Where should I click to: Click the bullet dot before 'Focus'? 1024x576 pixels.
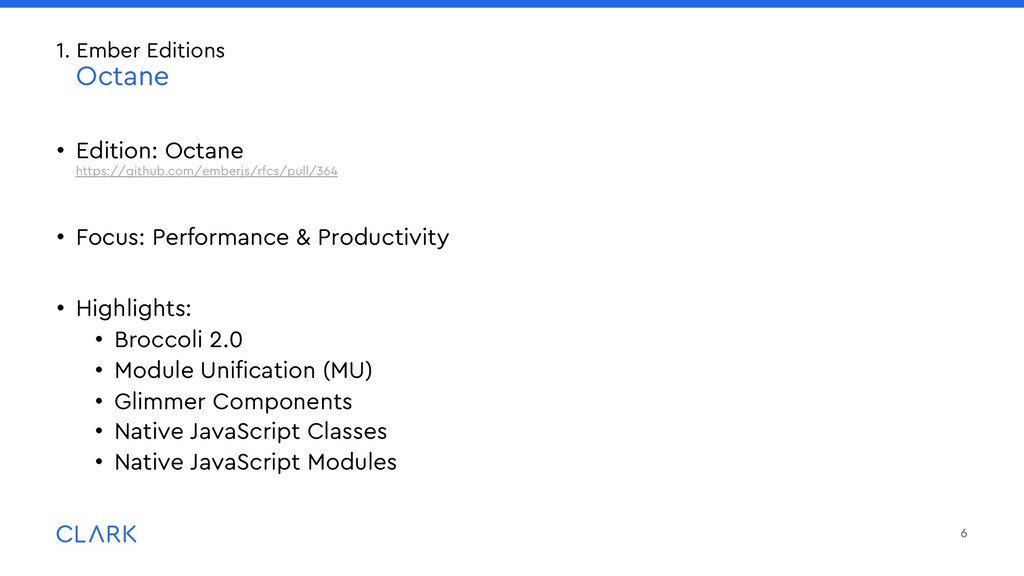tap(60, 238)
